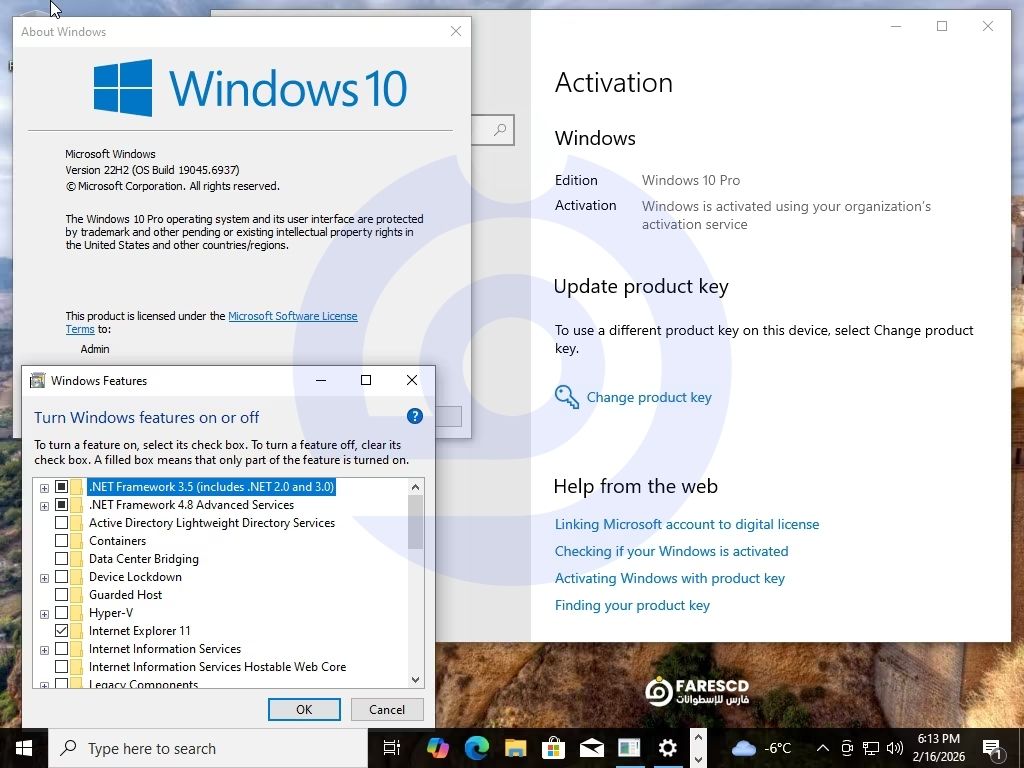The width and height of the screenshot is (1024, 768).
Task: Open the Microsoft Software License Terms link
Action: click(x=292, y=316)
